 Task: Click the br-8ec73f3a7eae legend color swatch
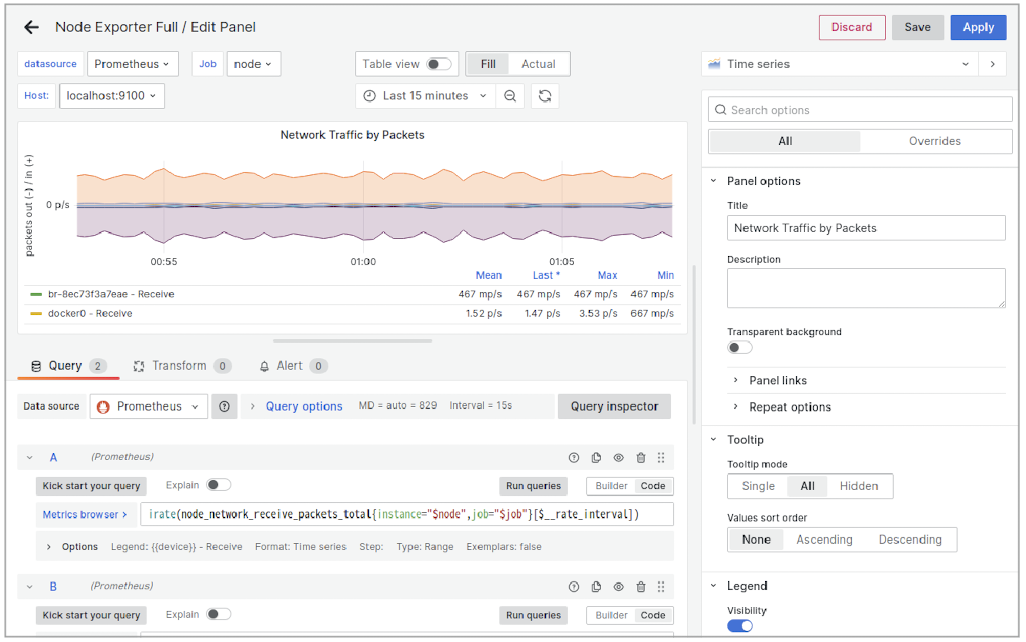pos(36,294)
